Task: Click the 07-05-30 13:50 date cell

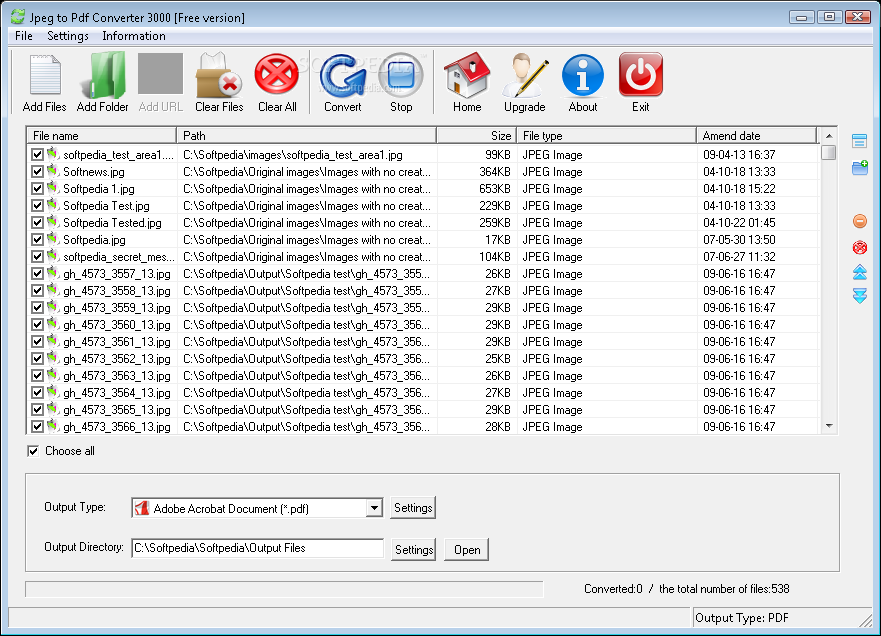Action: (x=739, y=240)
